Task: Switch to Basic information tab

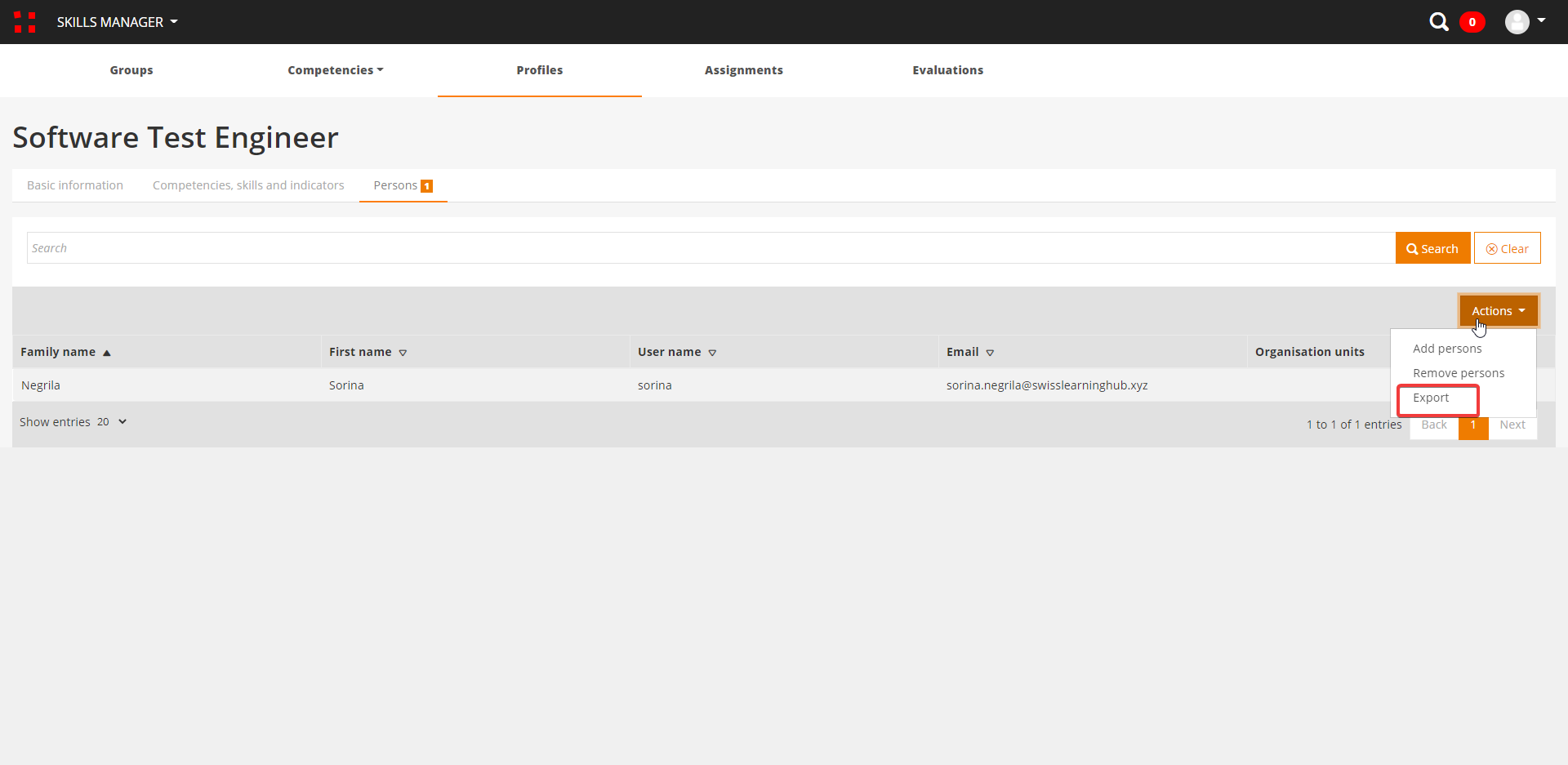Action: 75,185
